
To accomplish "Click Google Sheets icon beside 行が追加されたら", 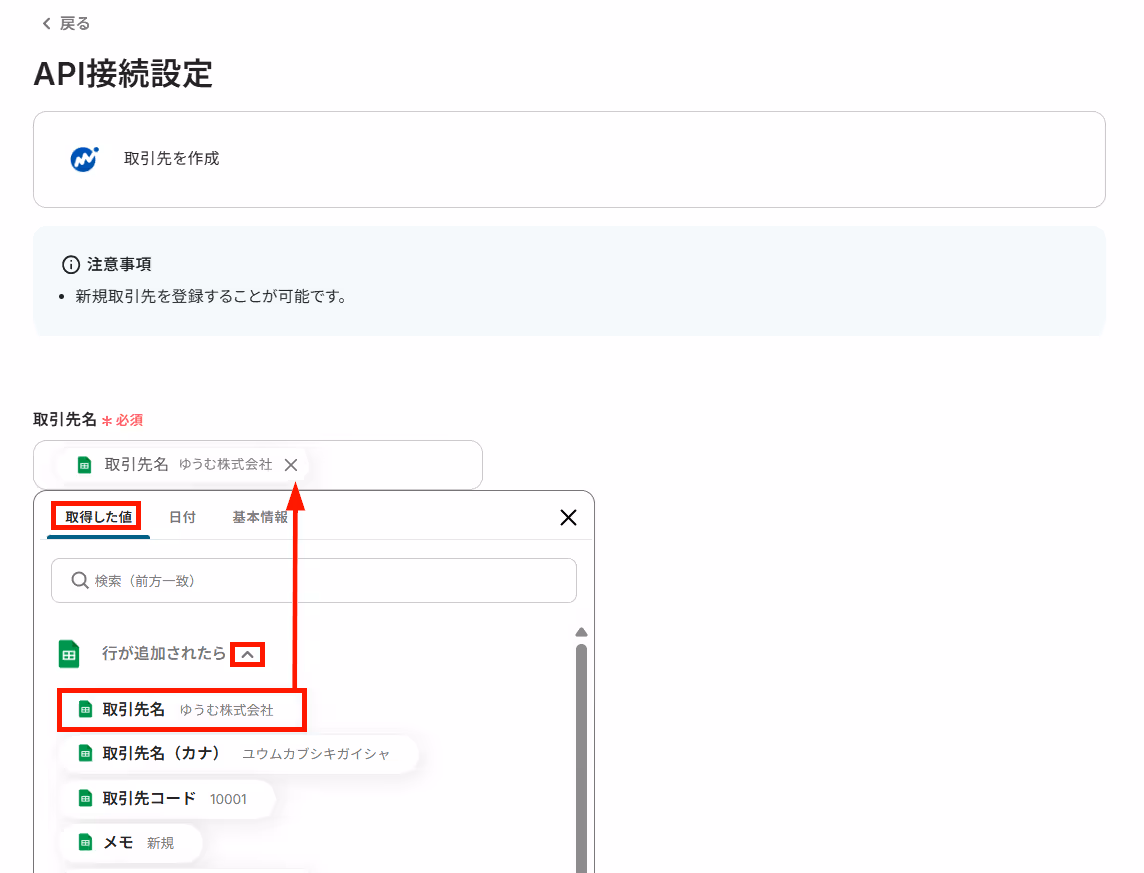I will click(69, 654).
